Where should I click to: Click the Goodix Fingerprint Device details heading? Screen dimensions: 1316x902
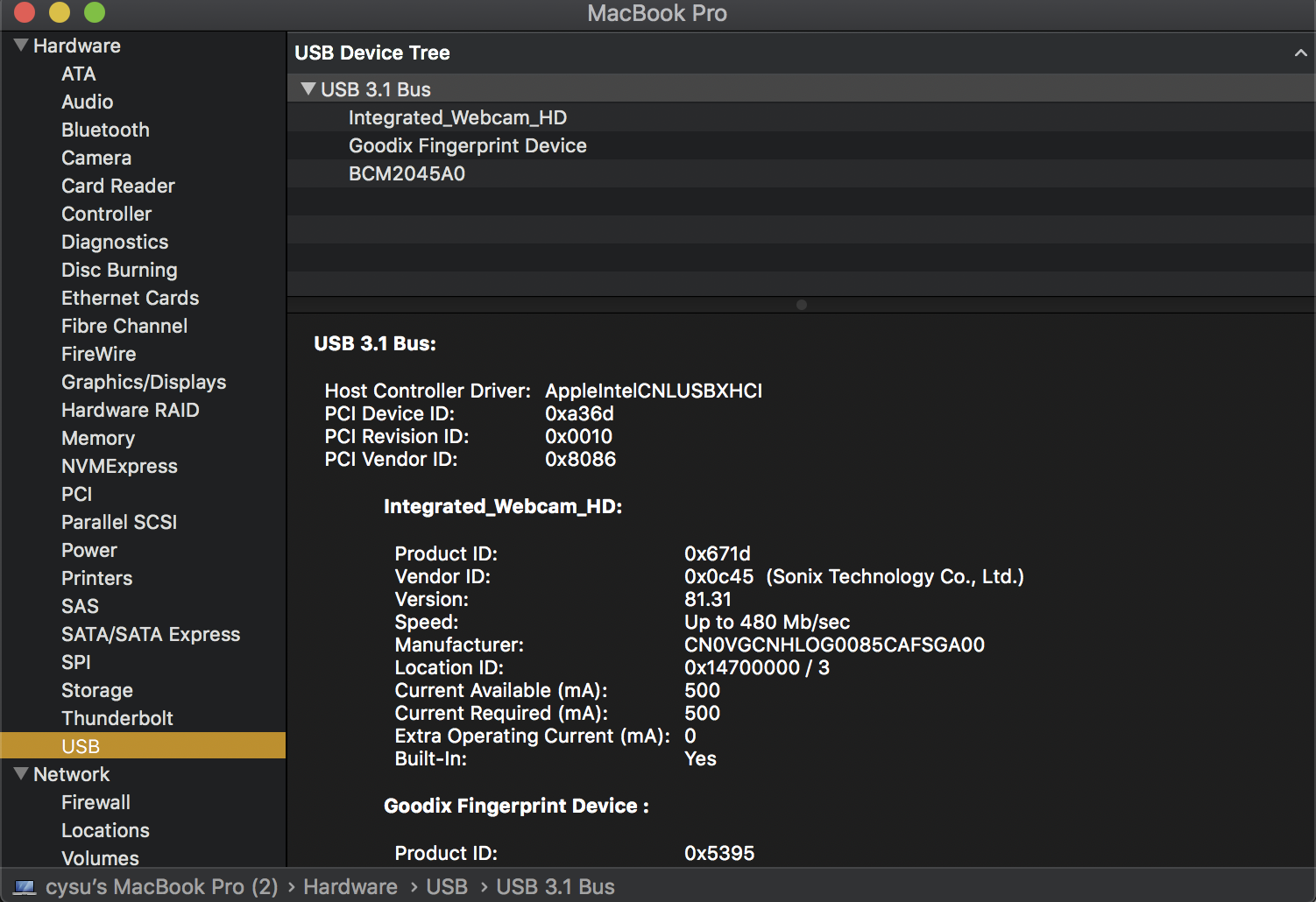(x=516, y=806)
